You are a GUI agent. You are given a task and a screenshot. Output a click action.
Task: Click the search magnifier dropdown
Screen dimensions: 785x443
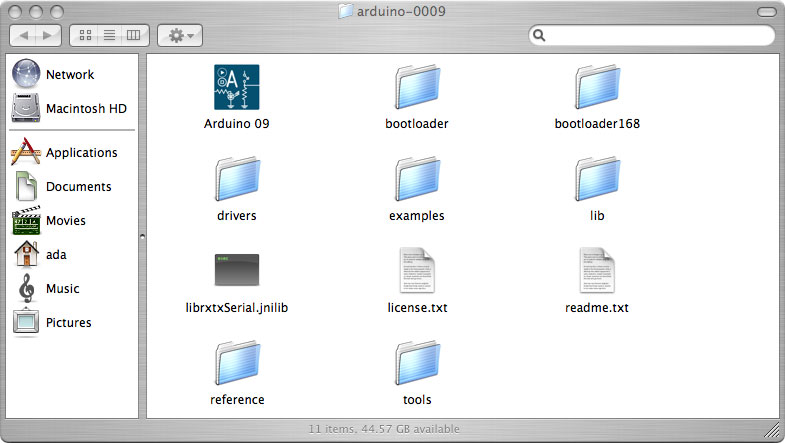click(540, 35)
